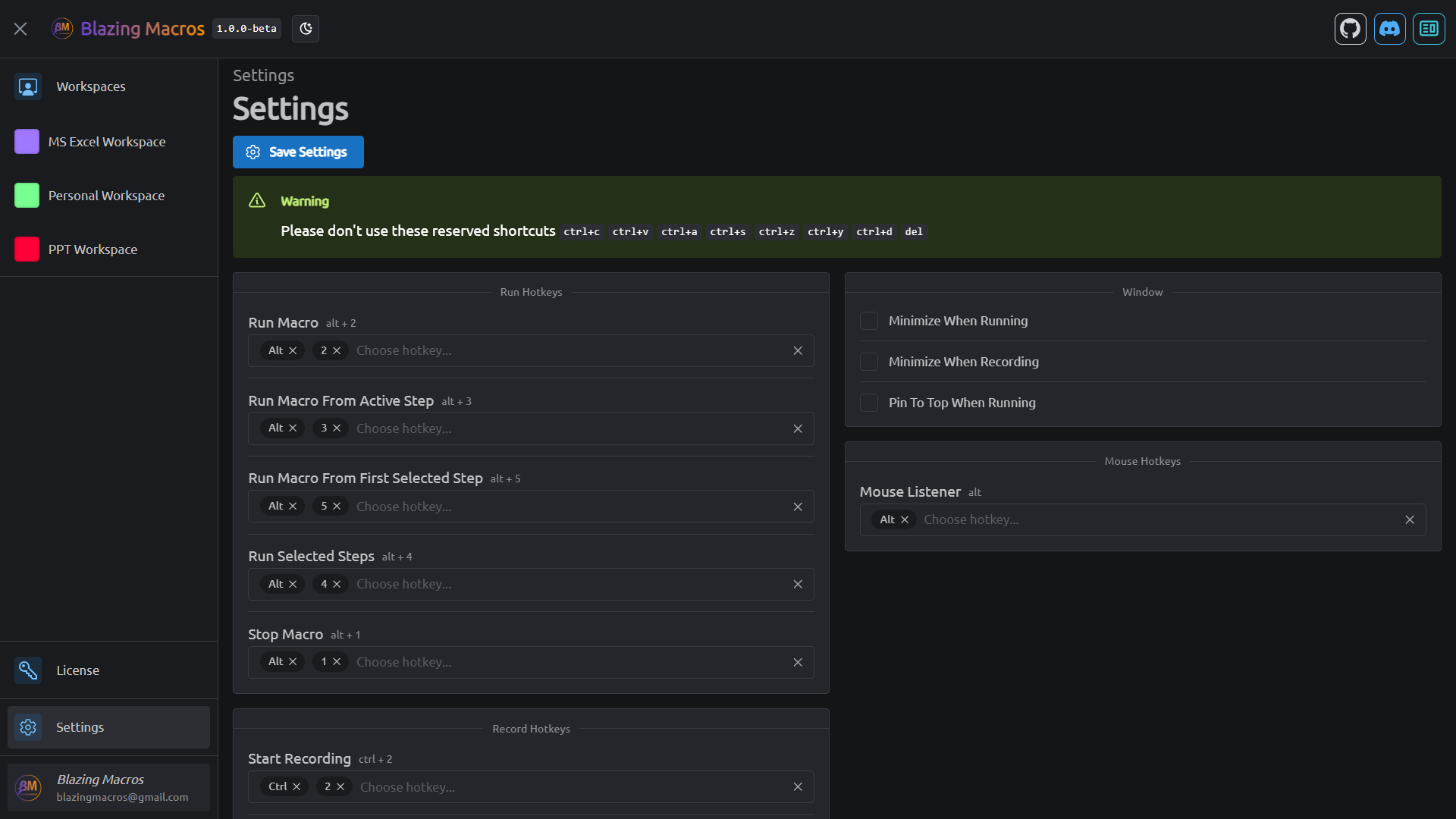Clear Stop Macro hotkeys
The height and width of the screenshot is (819, 1456).
(798, 662)
